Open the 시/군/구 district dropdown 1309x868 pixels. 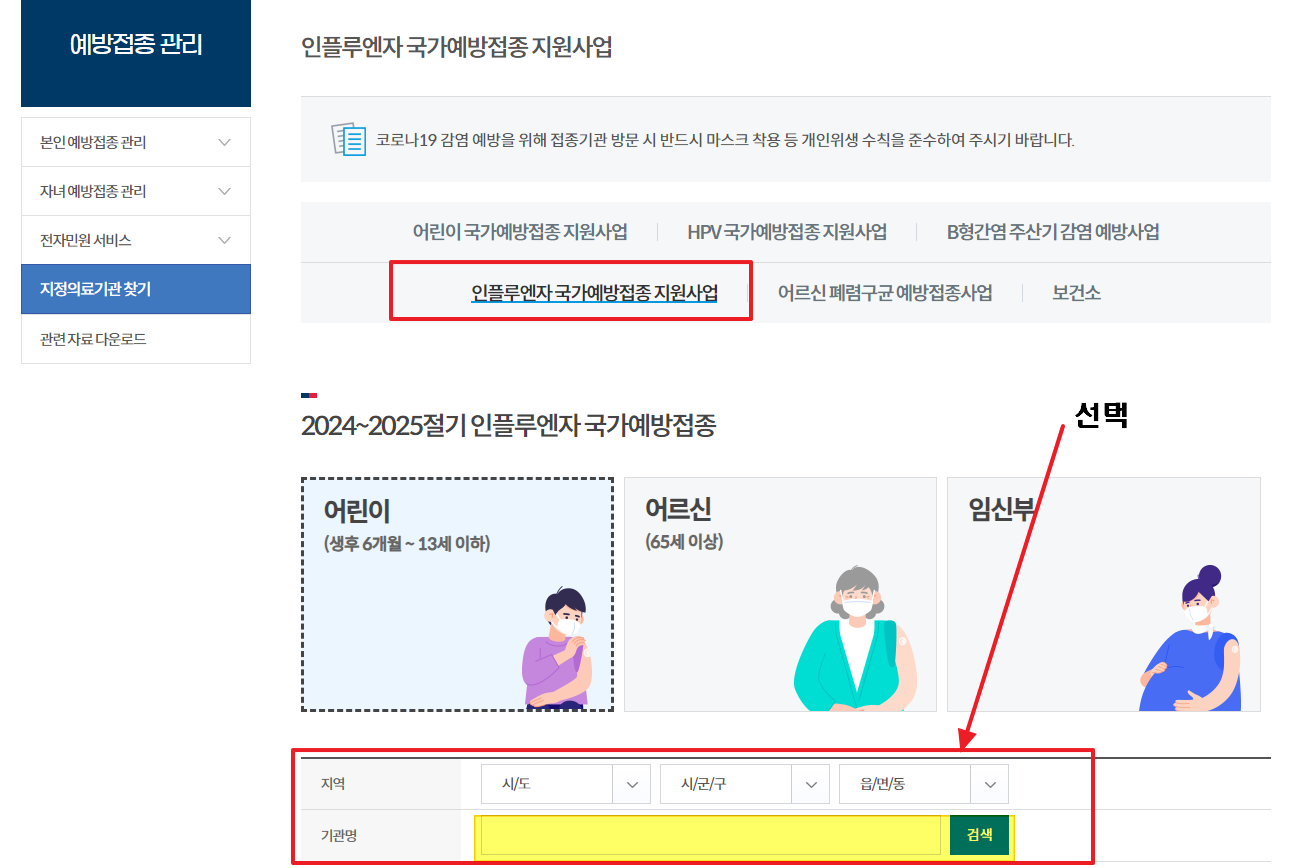[x=744, y=784]
